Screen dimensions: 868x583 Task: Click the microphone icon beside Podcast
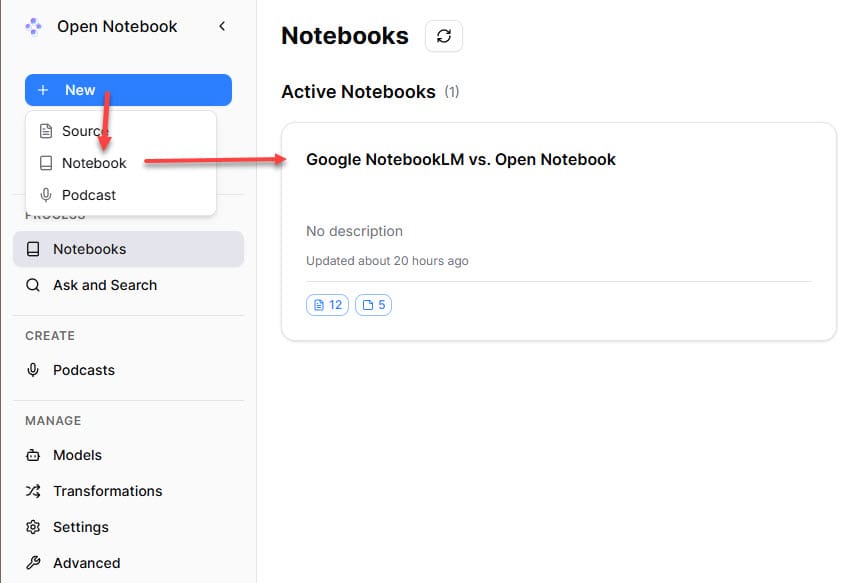pyautogui.click(x=46, y=195)
